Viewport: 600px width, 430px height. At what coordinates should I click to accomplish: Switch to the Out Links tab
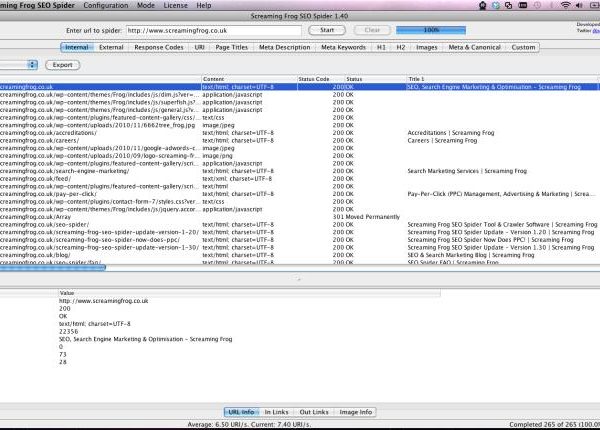point(314,412)
